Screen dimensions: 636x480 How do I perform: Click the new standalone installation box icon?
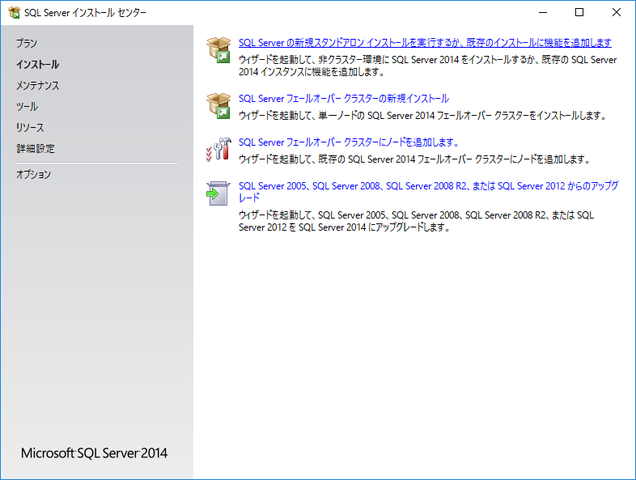pyautogui.click(x=219, y=50)
